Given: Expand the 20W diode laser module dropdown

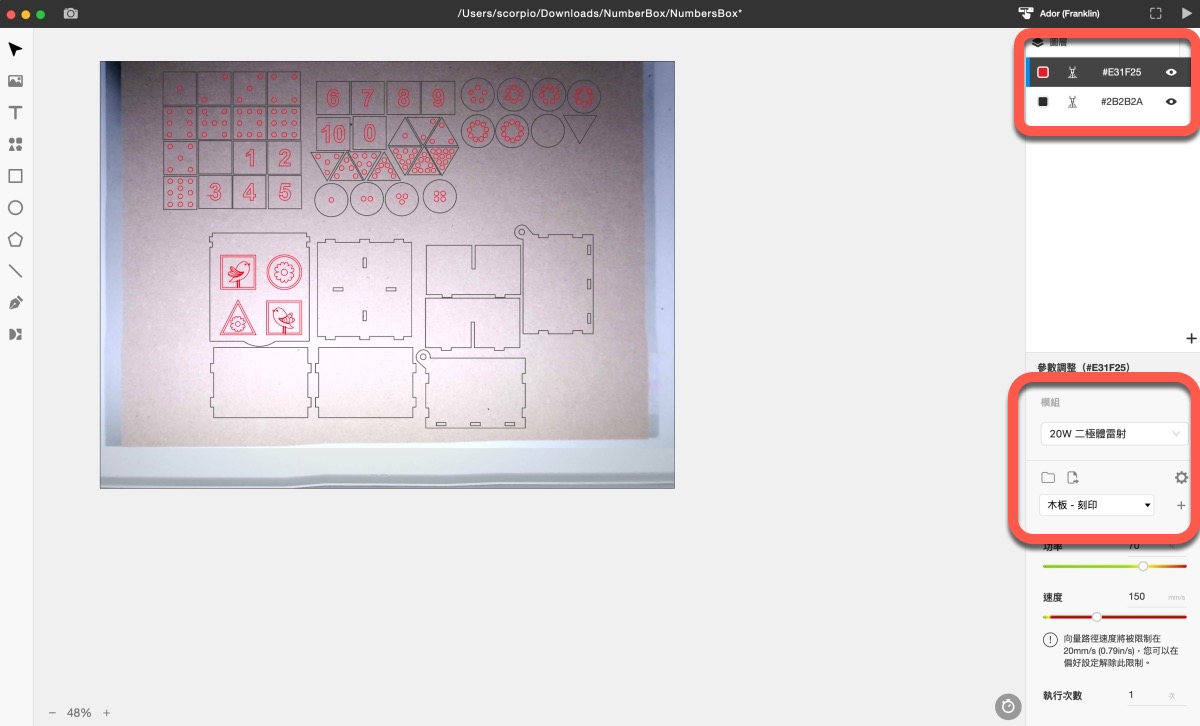Looking at the screenshot, I should tap(1113, 434).
